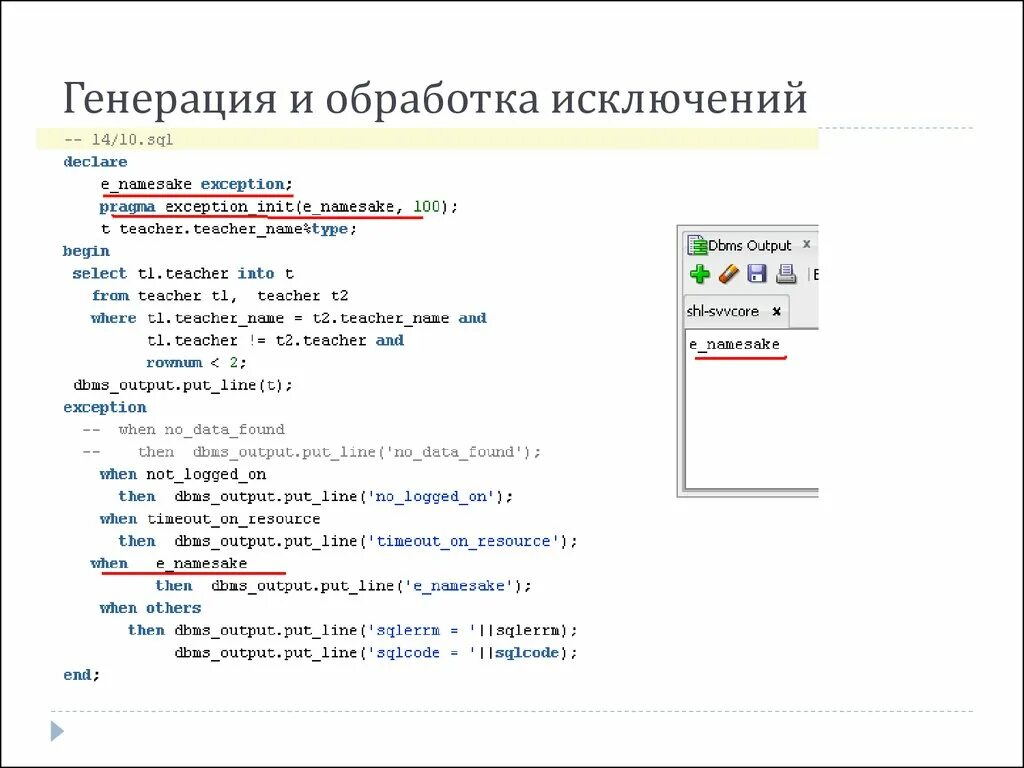
Task: Select the shl-svvcore tab
Action: (x=725, y=311)
